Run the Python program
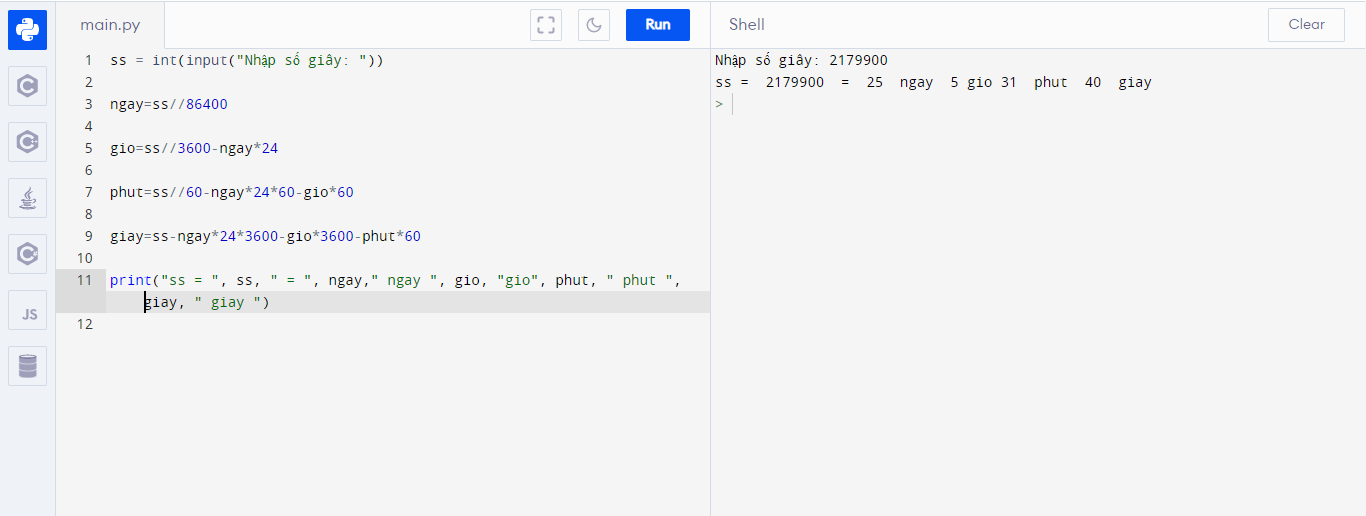Image resolution: width=1366 pixels, height=516 pixels. point(657,25)
